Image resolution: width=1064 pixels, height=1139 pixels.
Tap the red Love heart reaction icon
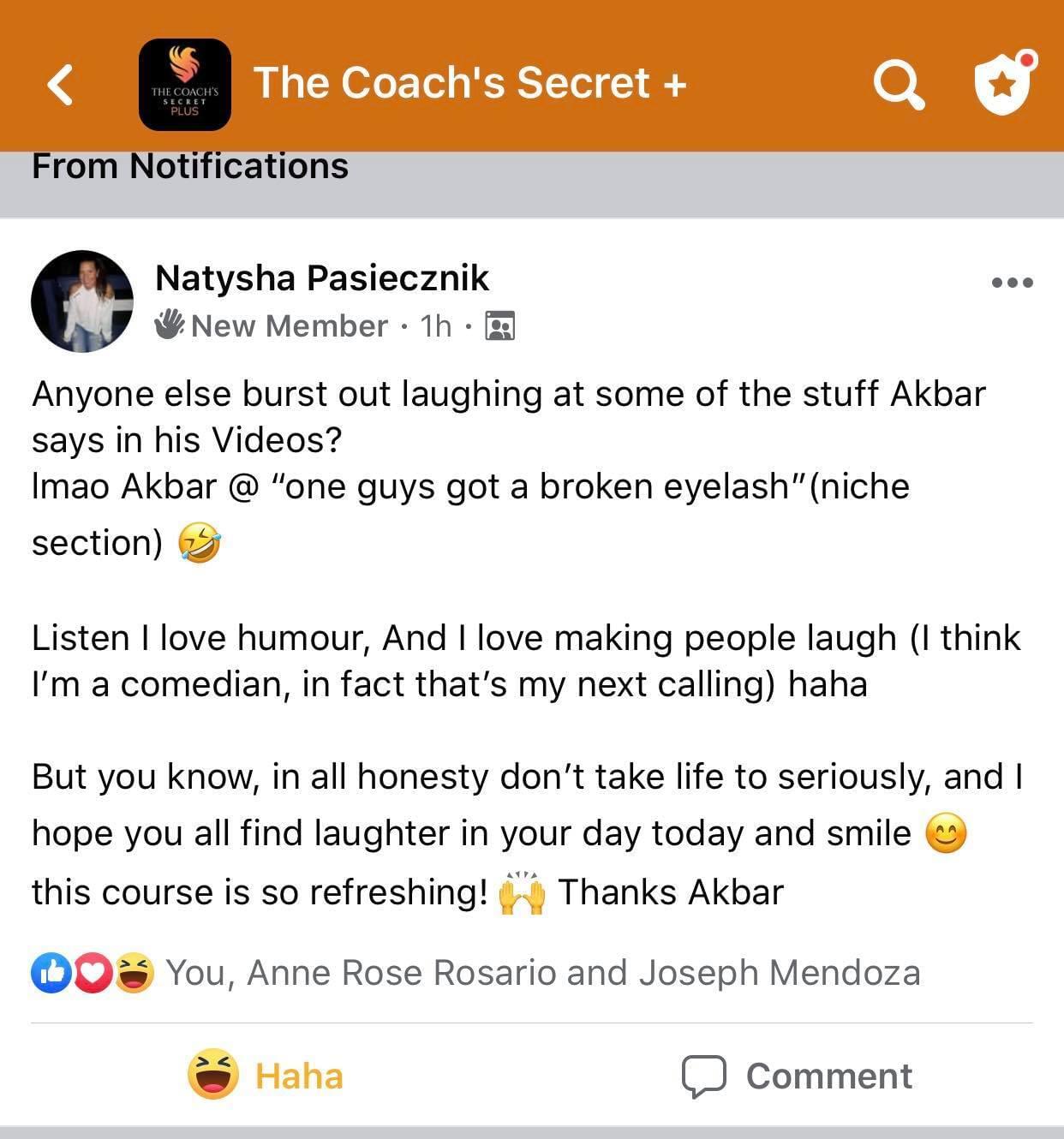tap(93, 973)
